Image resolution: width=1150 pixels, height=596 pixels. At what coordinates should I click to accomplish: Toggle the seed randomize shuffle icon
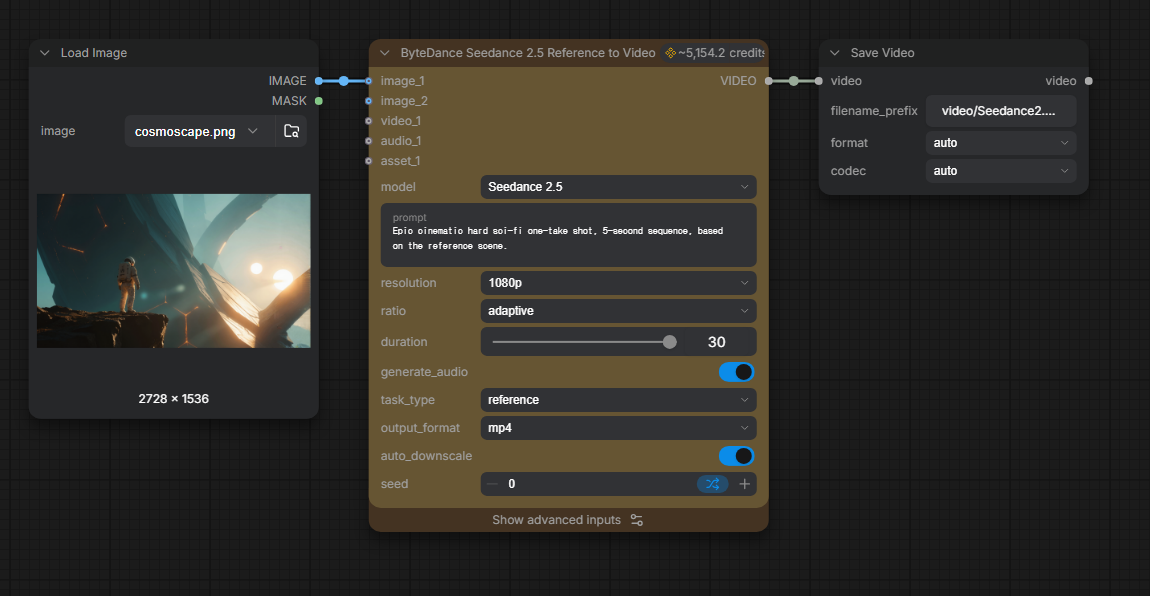712,484
